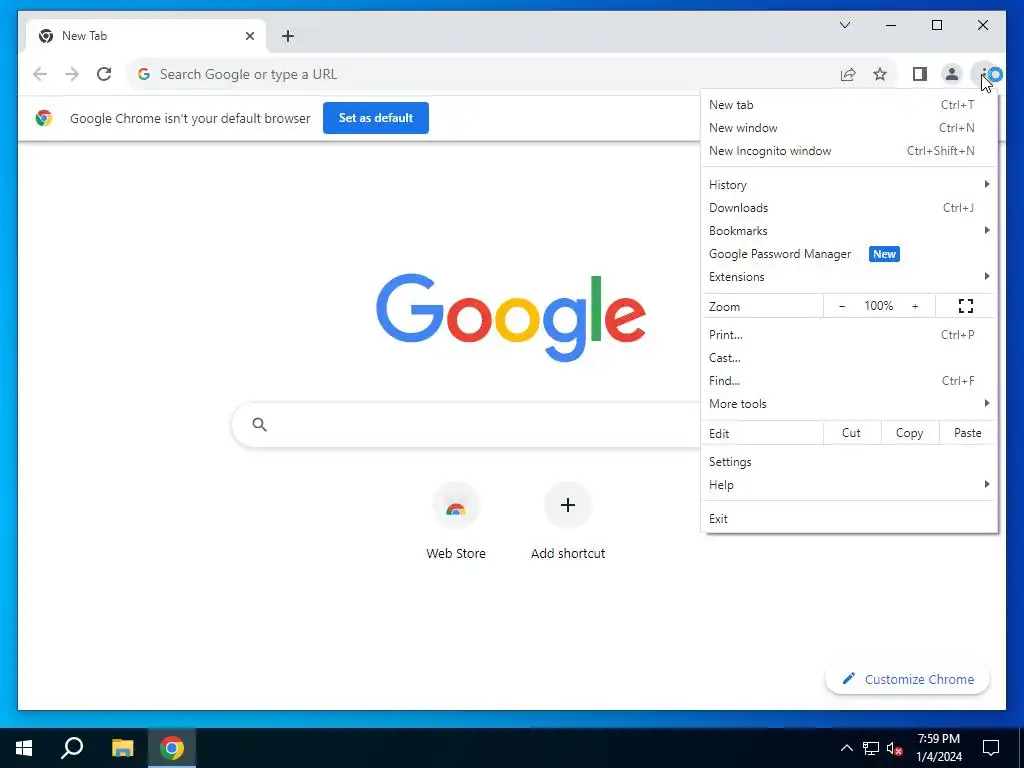
Task: Click the browser back arrow
Action: coord(40,74)
